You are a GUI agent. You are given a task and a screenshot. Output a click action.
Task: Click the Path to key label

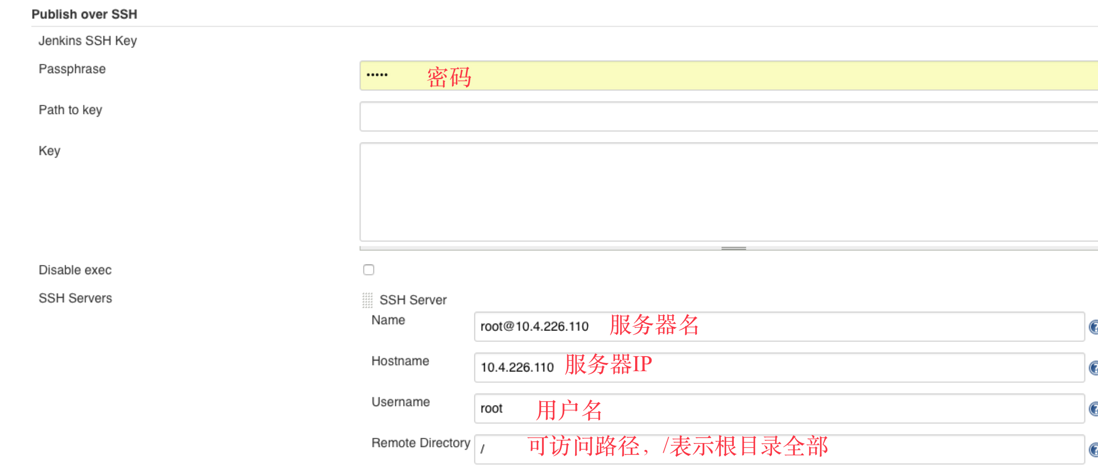click(70, 110)
